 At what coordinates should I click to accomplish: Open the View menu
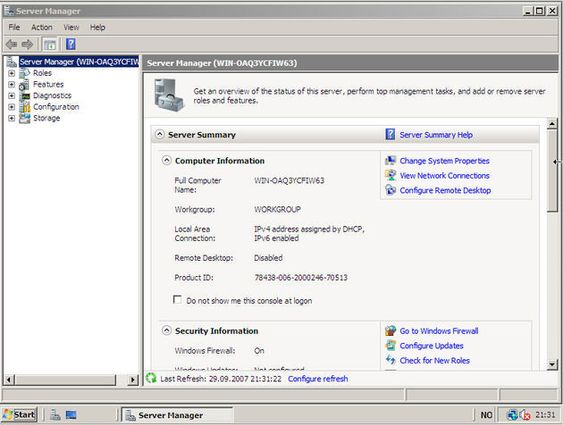coord(71,27)
